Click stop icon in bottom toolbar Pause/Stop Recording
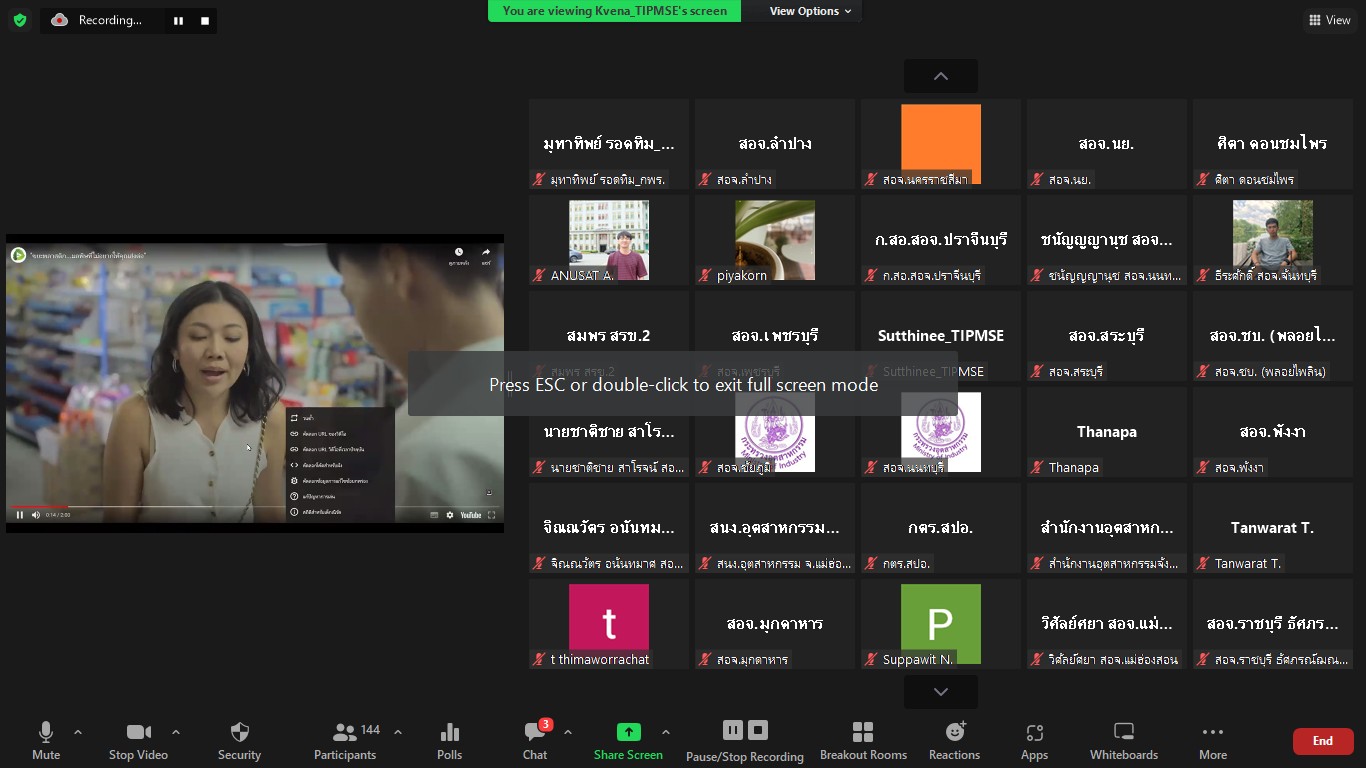This screenshot has width=1366, height=768. (x=758, y=730)
